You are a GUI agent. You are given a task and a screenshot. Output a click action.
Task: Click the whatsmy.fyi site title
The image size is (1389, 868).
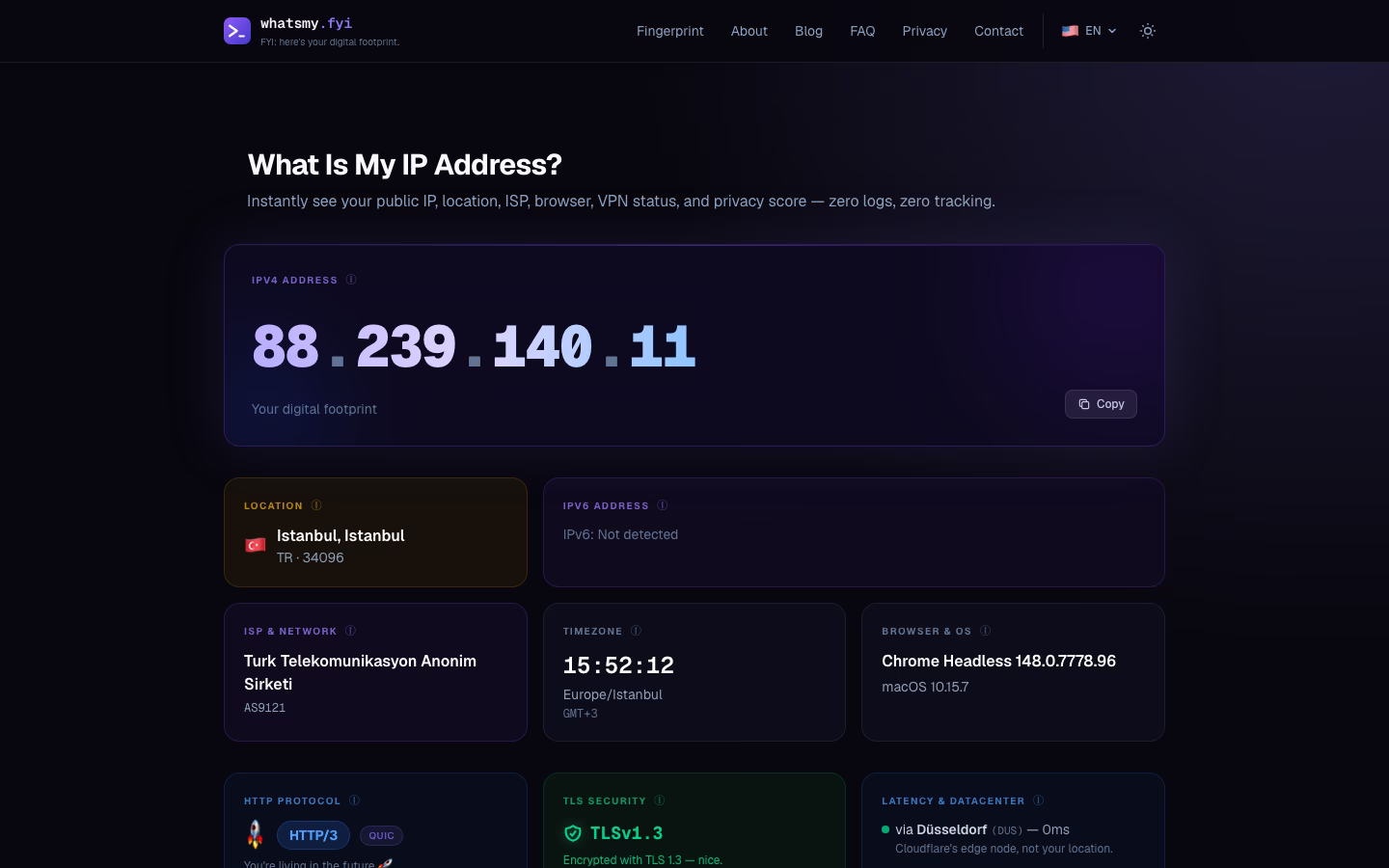tap(306, 23)
